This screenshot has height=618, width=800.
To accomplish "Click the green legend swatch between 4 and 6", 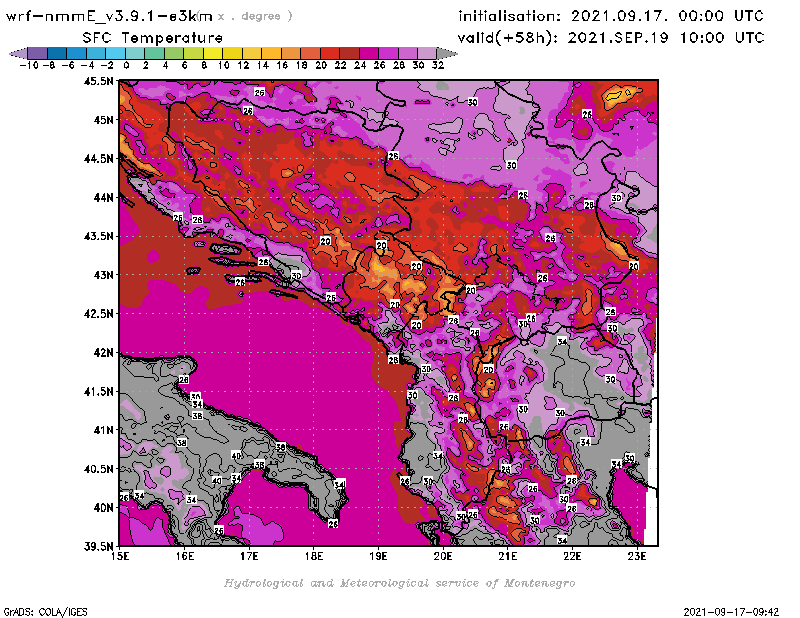I will 174,54.
